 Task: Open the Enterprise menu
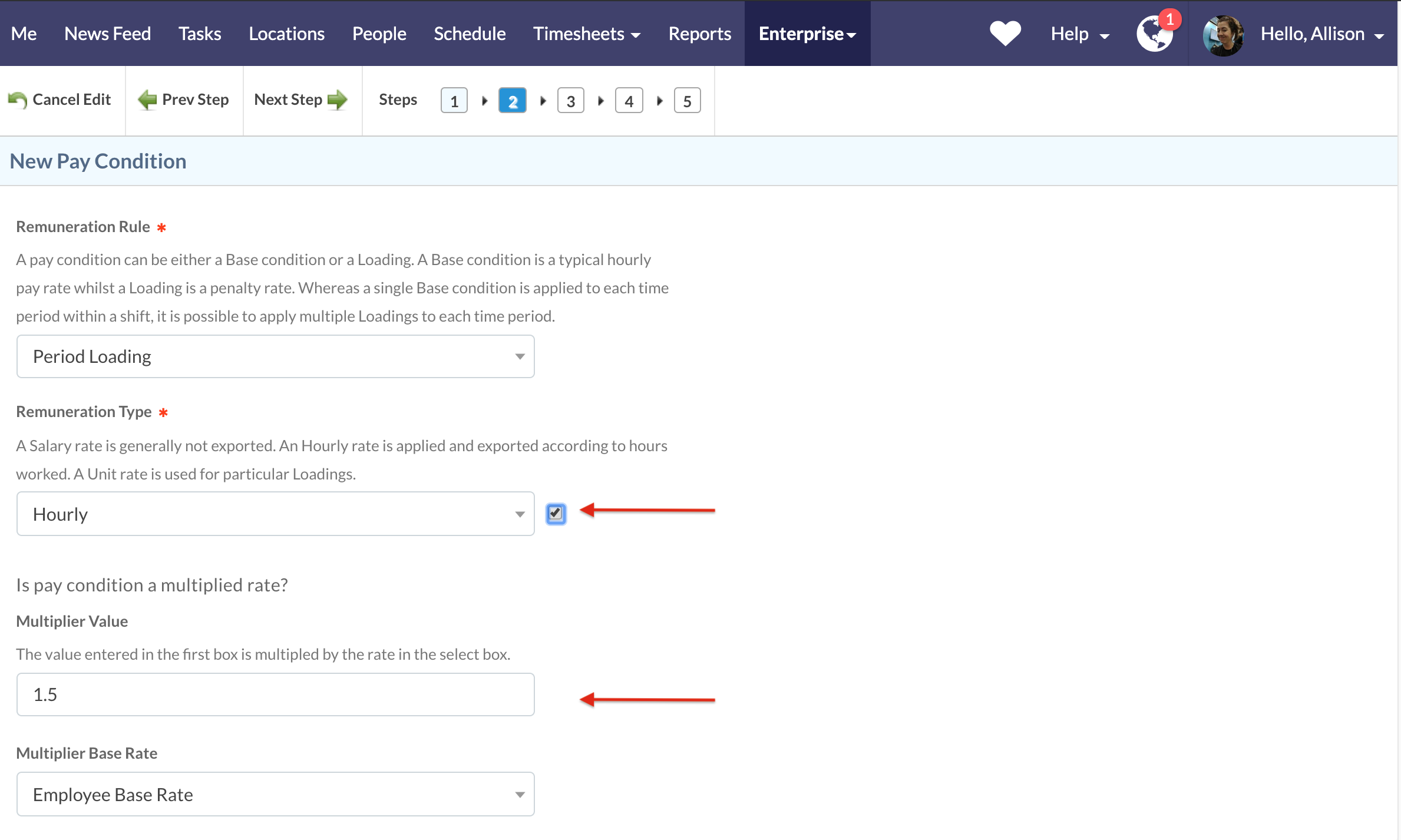[x=807, y=34]
